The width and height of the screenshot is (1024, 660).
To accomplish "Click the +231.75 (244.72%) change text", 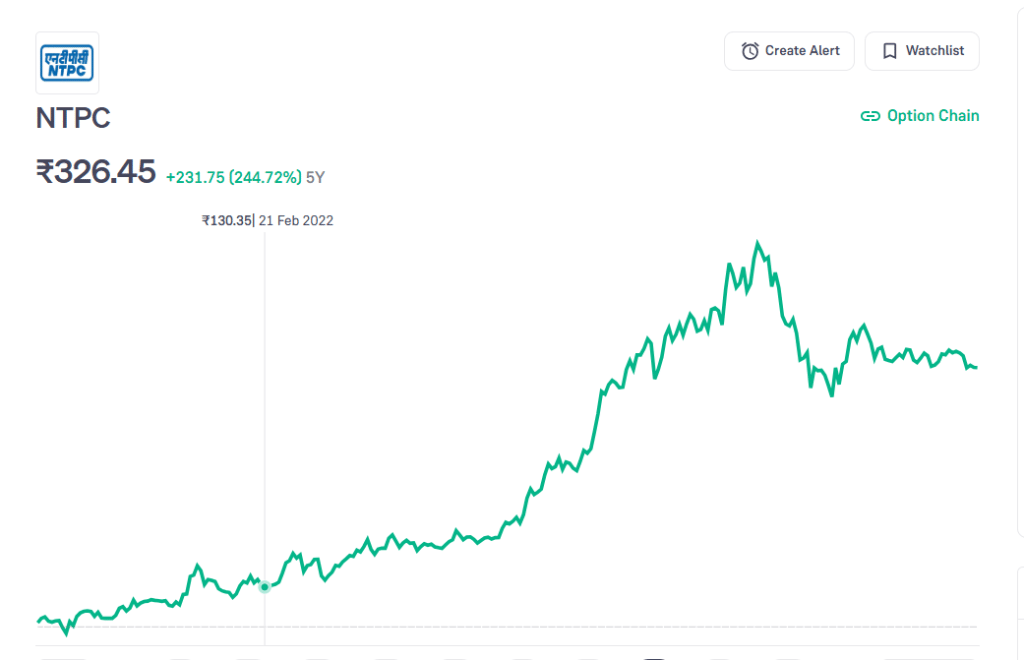I will 233,177.
